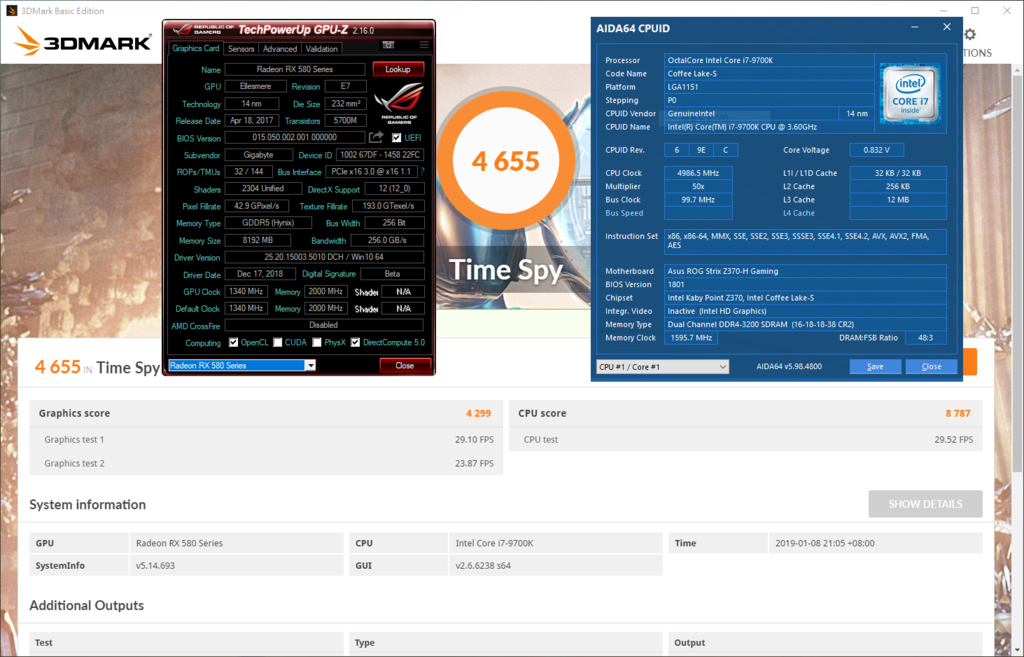Click the Intel Core i7 badge in AIDA64
The width and height of the screenshot is (1024, 657).
tap(910, 93)
